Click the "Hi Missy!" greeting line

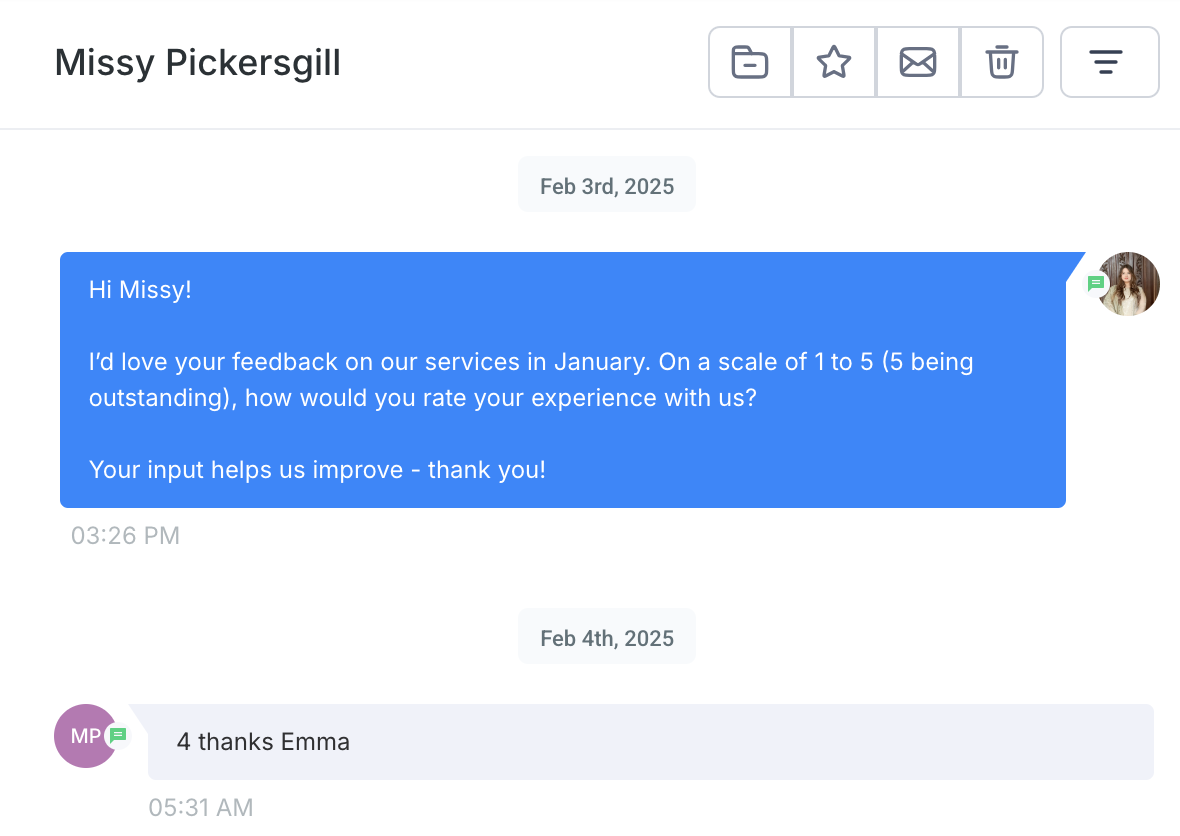(140, 290)
